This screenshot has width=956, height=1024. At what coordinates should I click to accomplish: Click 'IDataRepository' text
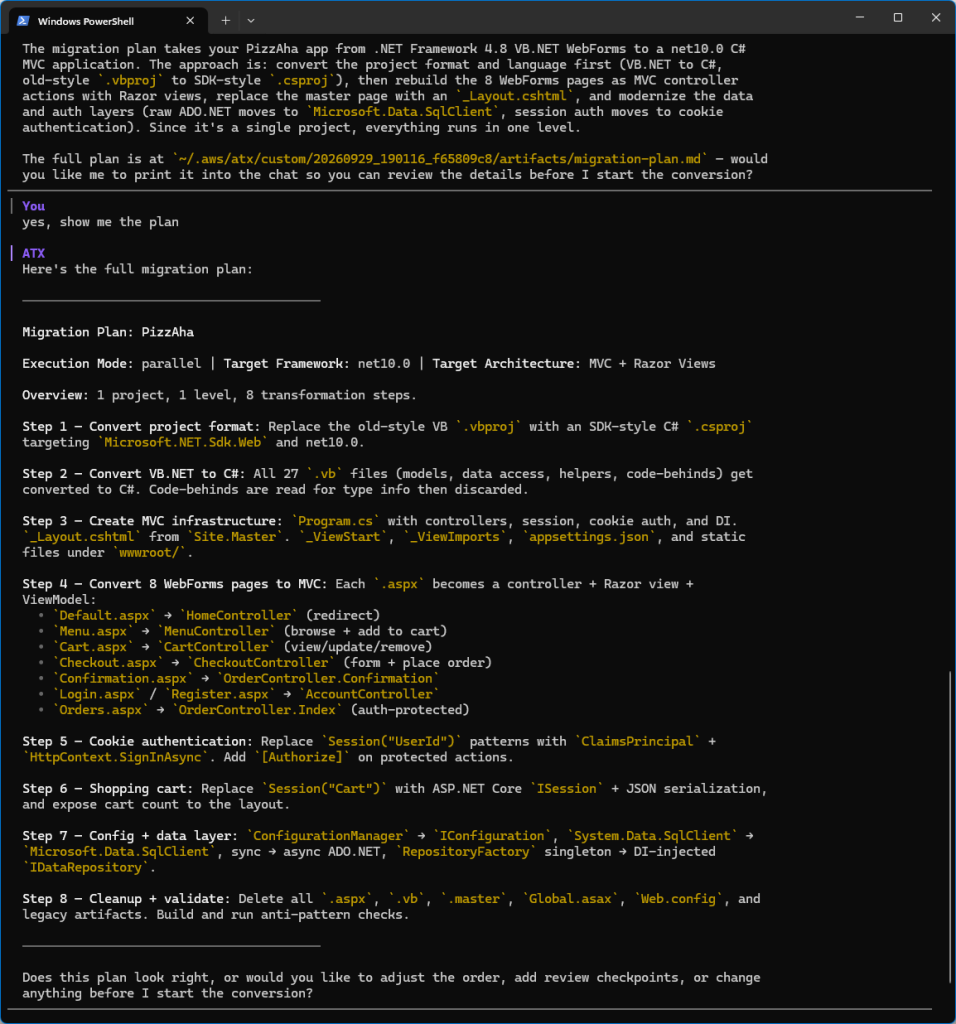point(86,867)
